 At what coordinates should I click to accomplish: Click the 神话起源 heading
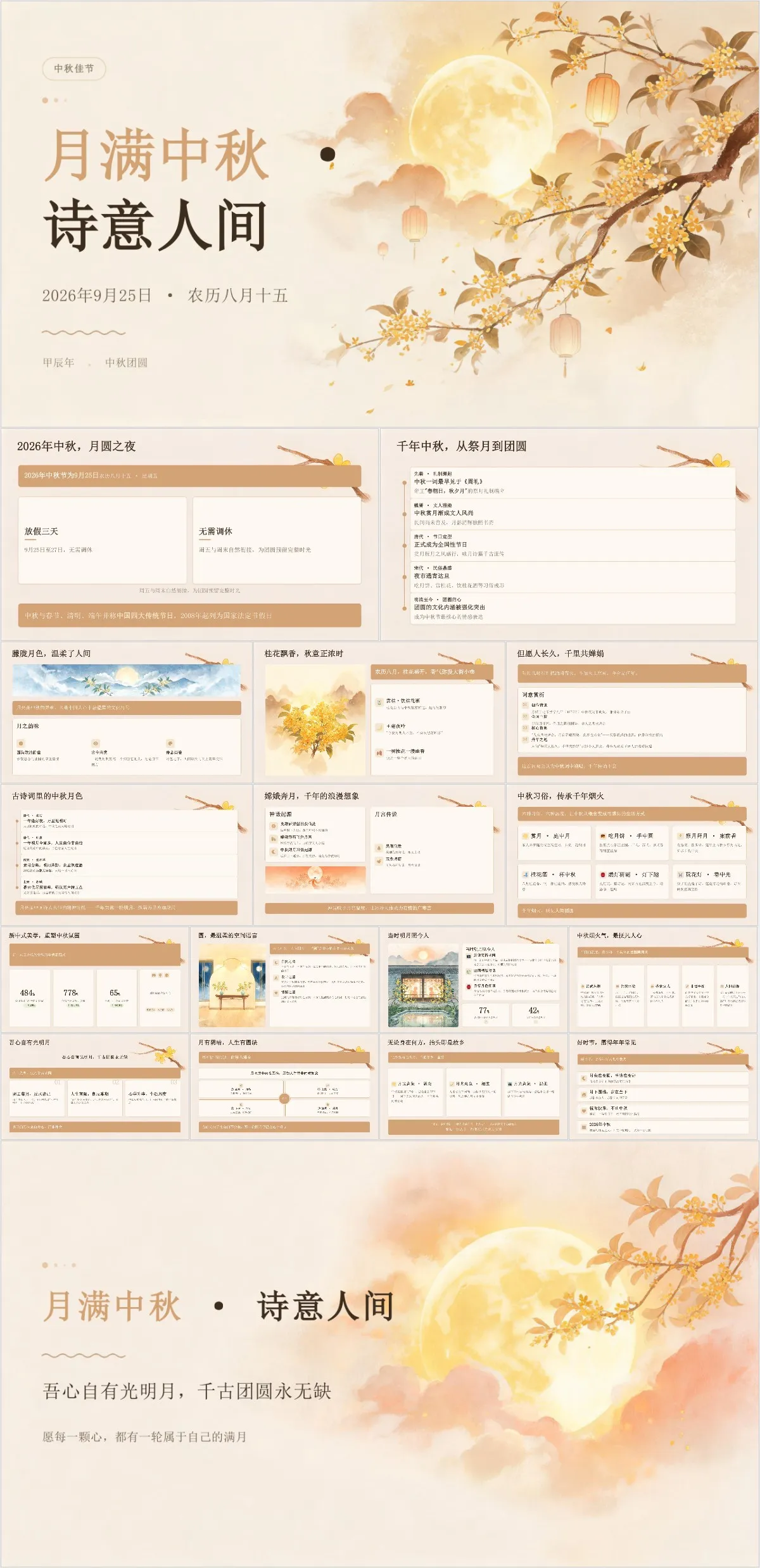(281, 814)
